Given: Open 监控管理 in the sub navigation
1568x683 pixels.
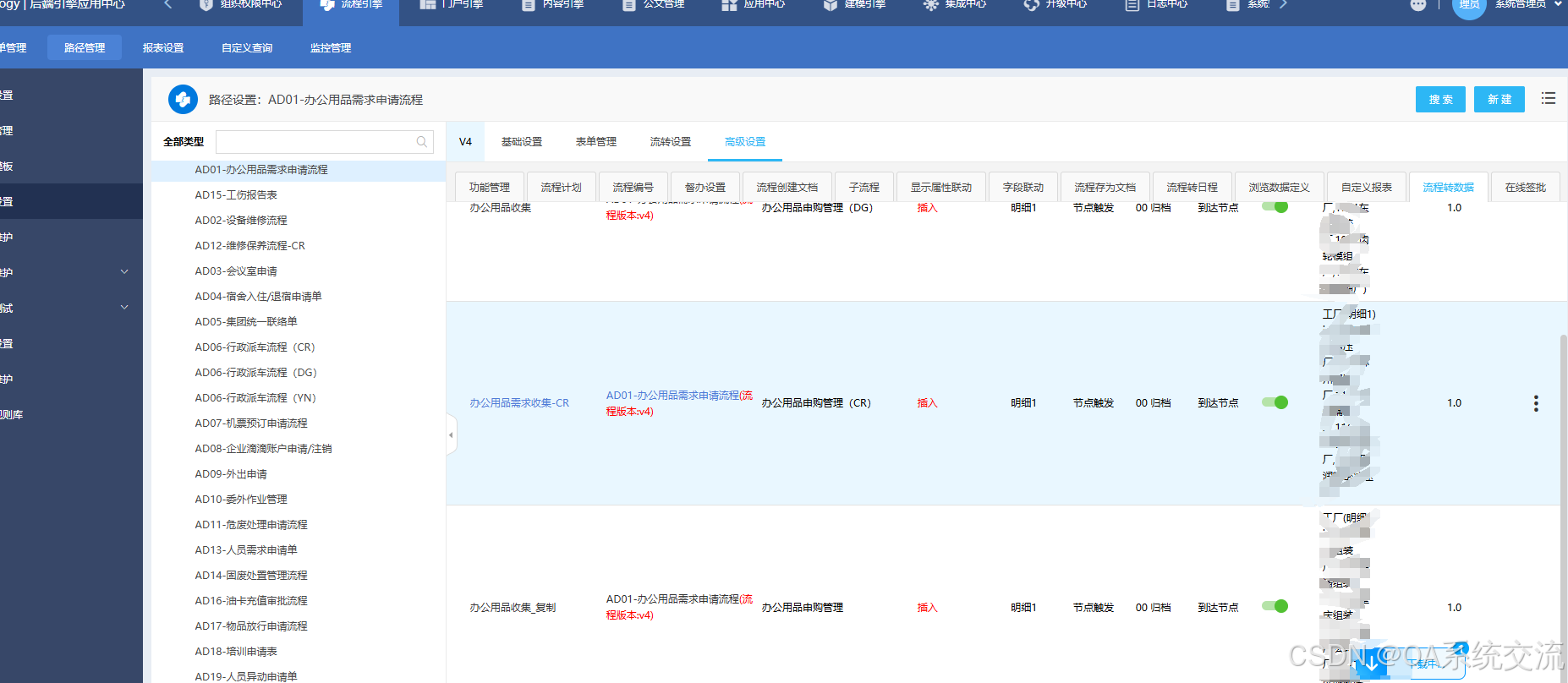Looking at the screenshot, I should pos(331,47).
